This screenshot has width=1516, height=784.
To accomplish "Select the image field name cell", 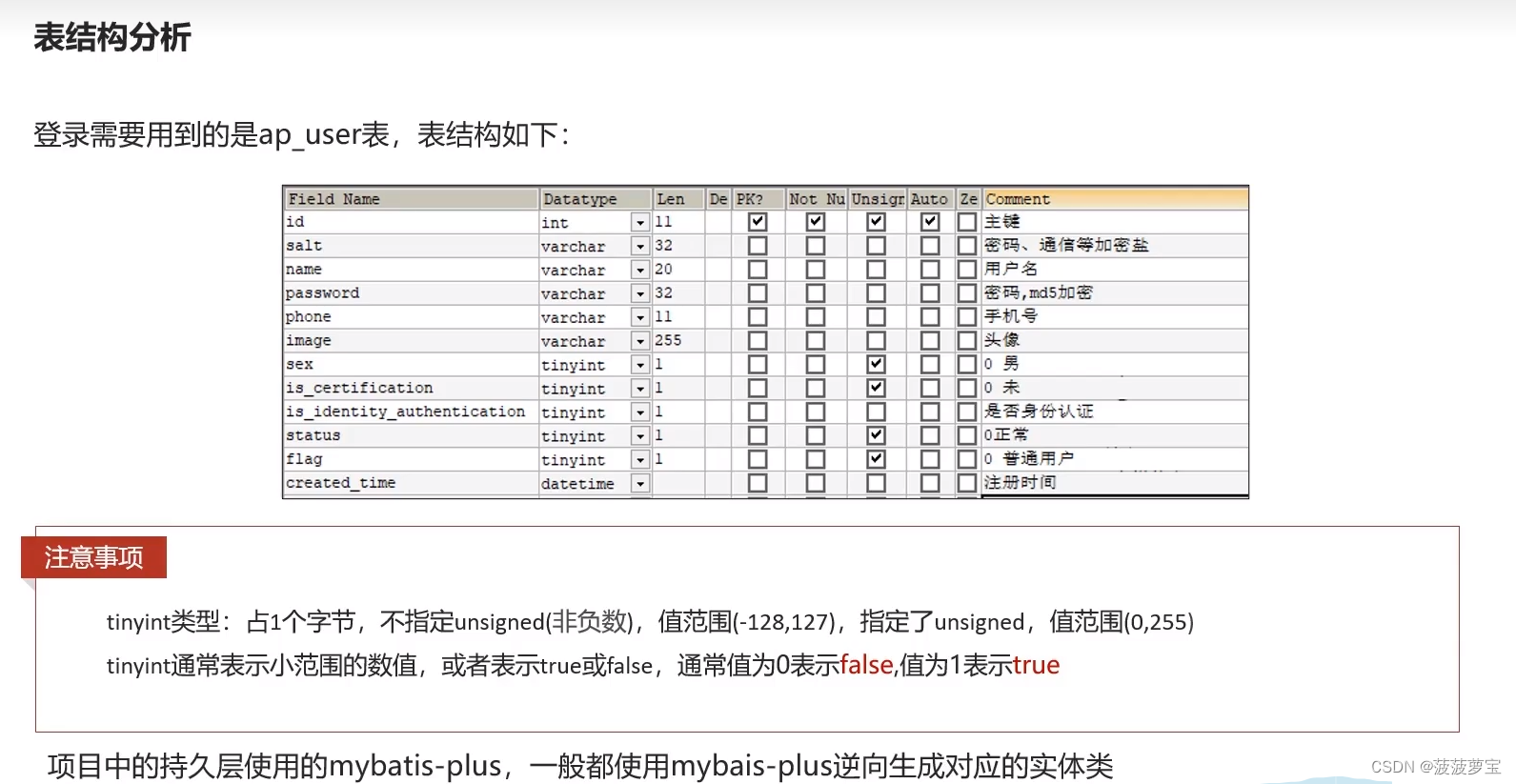I will coord(412,341).
